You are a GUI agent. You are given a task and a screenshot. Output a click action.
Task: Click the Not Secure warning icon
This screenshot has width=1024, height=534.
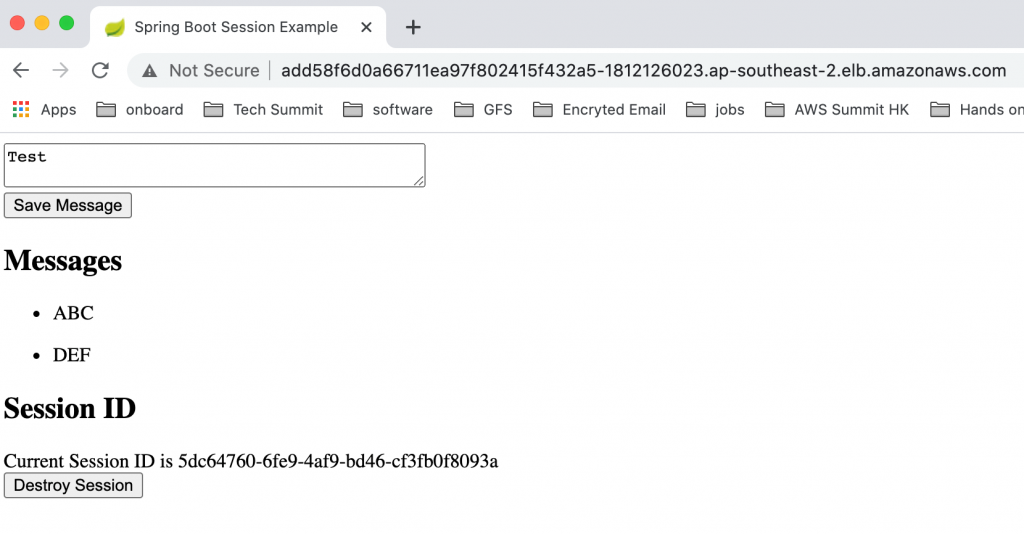(150, 71)
